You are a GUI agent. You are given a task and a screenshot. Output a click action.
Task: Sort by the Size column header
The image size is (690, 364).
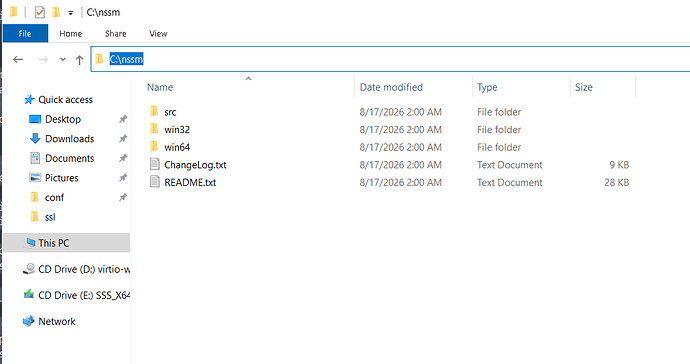584,87
